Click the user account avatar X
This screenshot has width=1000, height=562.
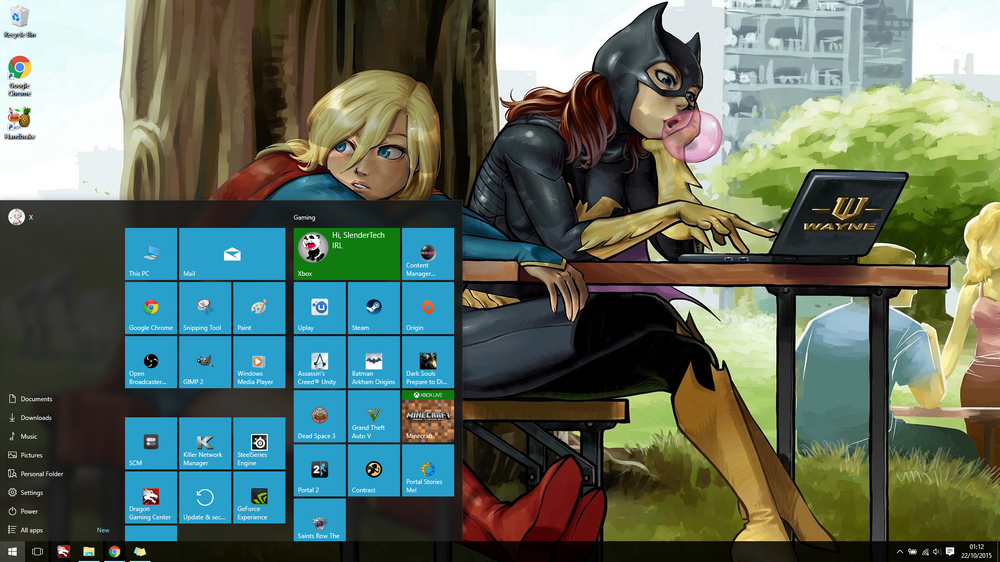coord(17,217)
